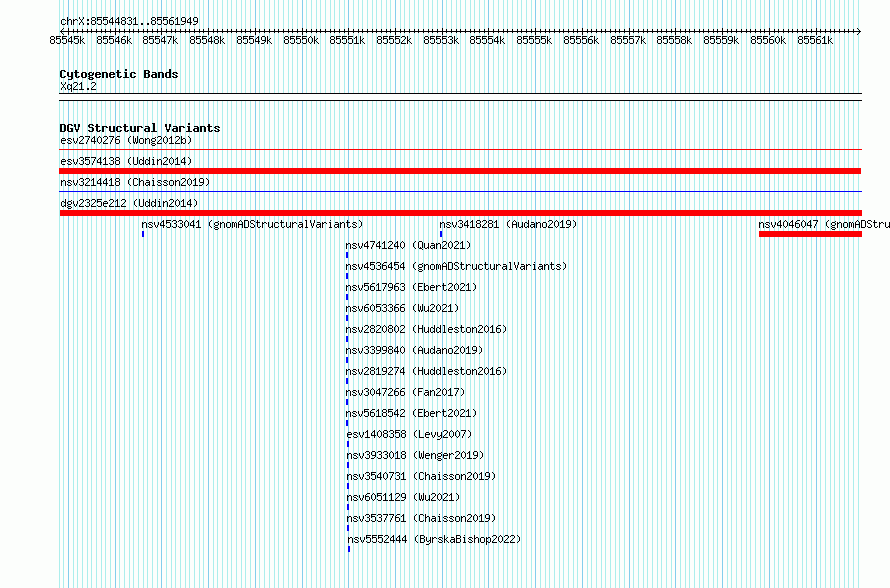This screenshot has height=588, width=890.
Task: Open esv1408358 (Levy2007) variant
Action: (409, 434)
